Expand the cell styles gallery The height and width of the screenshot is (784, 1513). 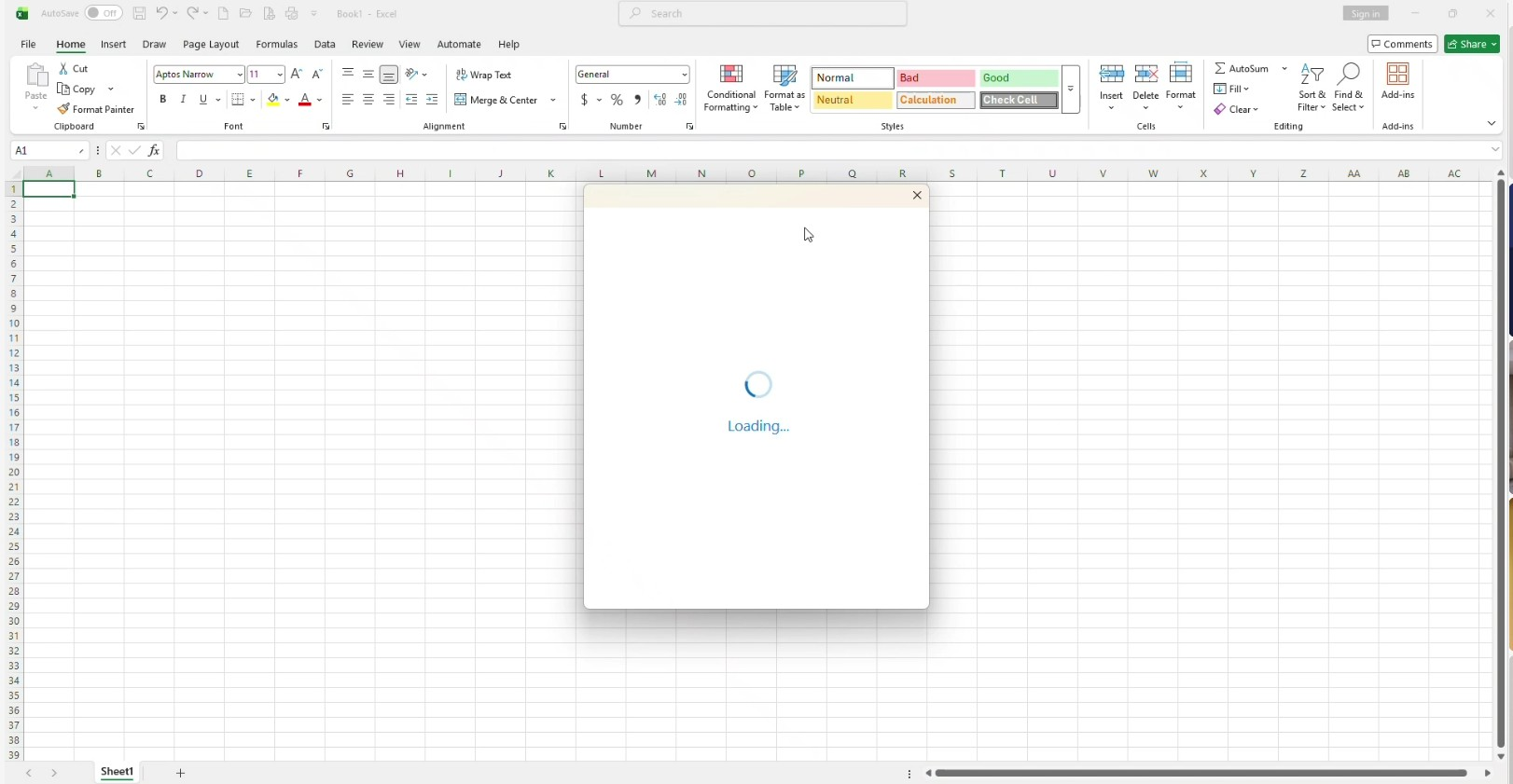click(x=1071, y=89)
